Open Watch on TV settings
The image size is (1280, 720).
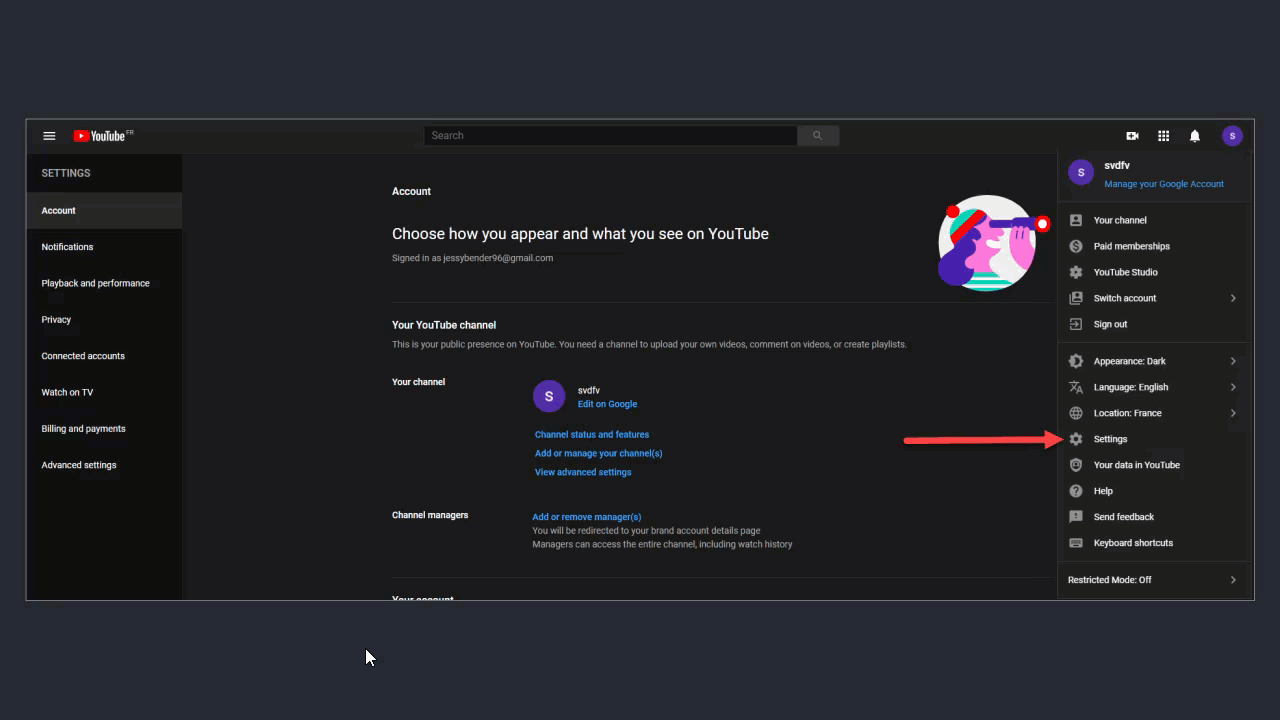click(104, 392)
